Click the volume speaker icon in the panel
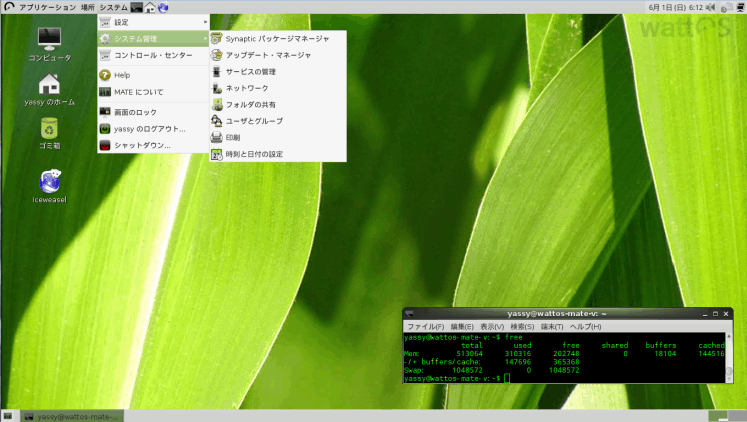Viewport: 747px width, 422px height. click(x=710, y=7)
